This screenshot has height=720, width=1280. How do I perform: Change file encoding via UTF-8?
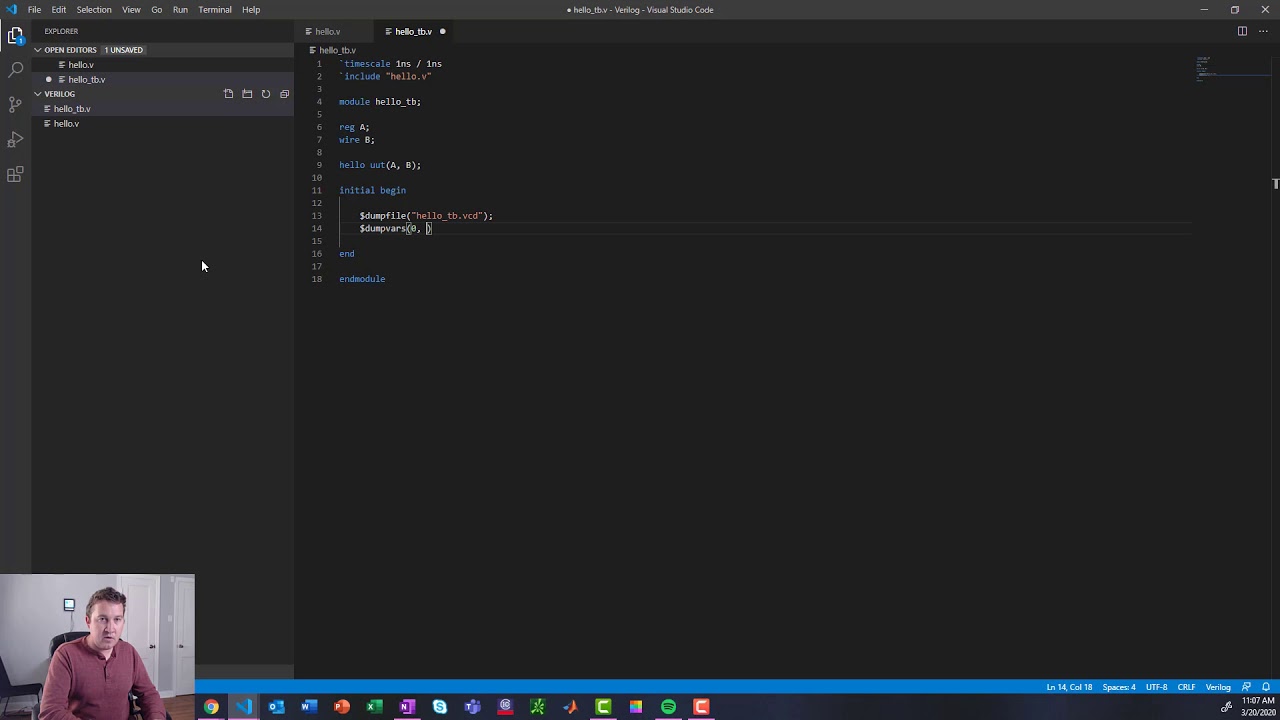tap(1156, 687)
